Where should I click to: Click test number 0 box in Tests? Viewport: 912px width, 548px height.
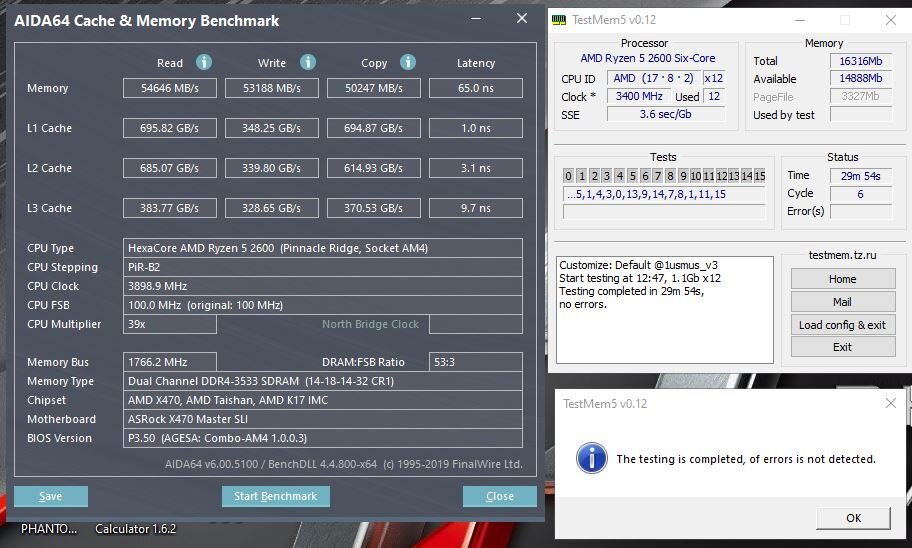(569, 176)
